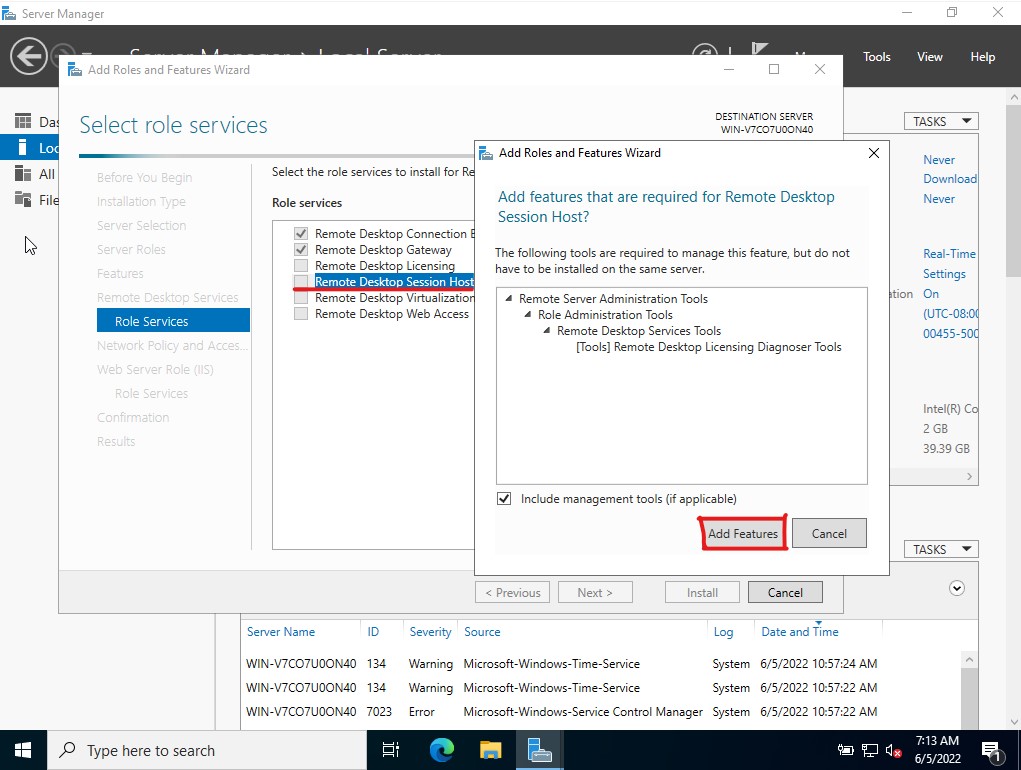Select Network Policy and Access wizard step
1021x770 pixels.
172,346
